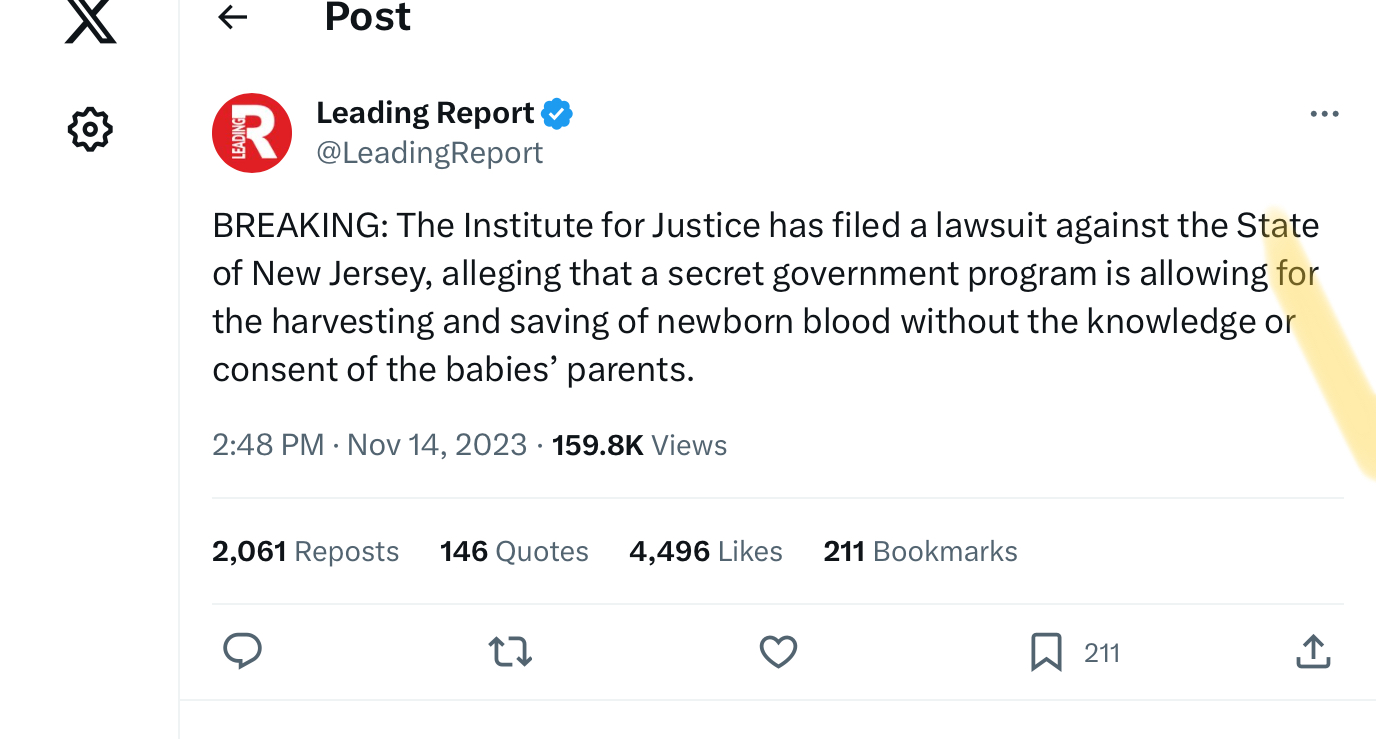The width and height of the screenshot is (1376, 739).
Task: View the 2,061 Reposts list
Action: [305, 552]
